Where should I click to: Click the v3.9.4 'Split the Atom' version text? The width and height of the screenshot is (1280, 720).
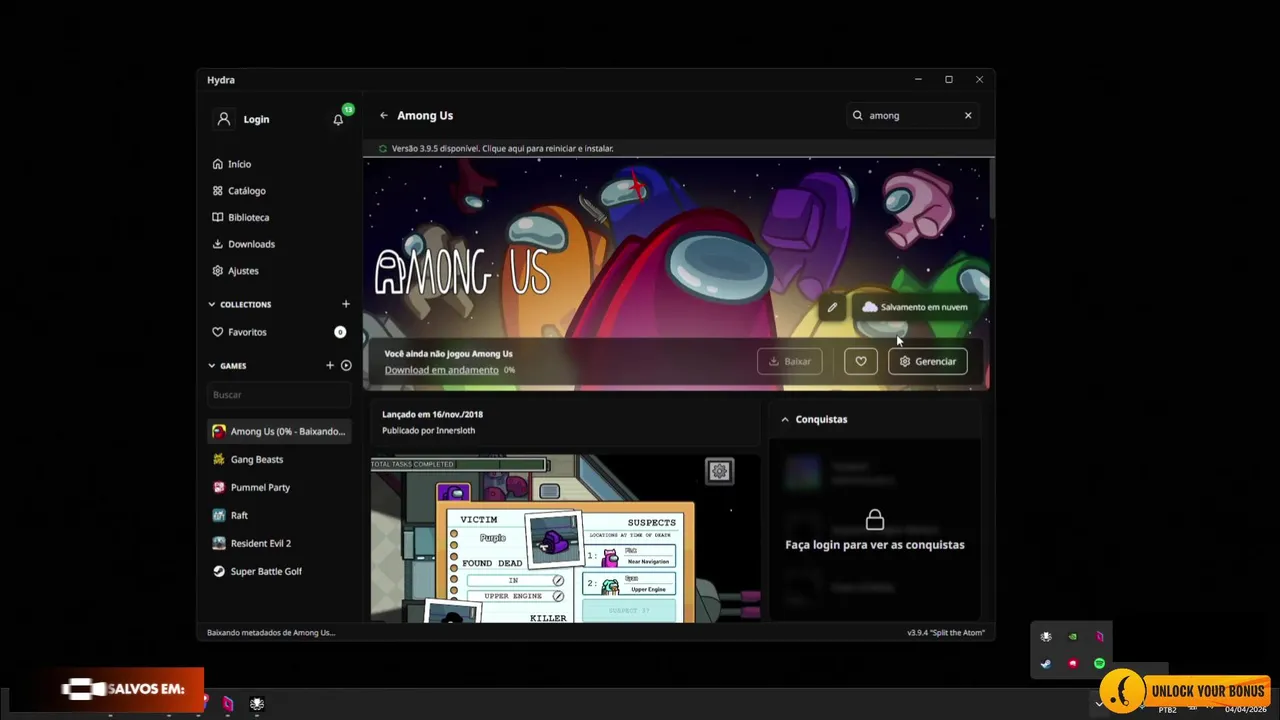(x=946, y=633)
